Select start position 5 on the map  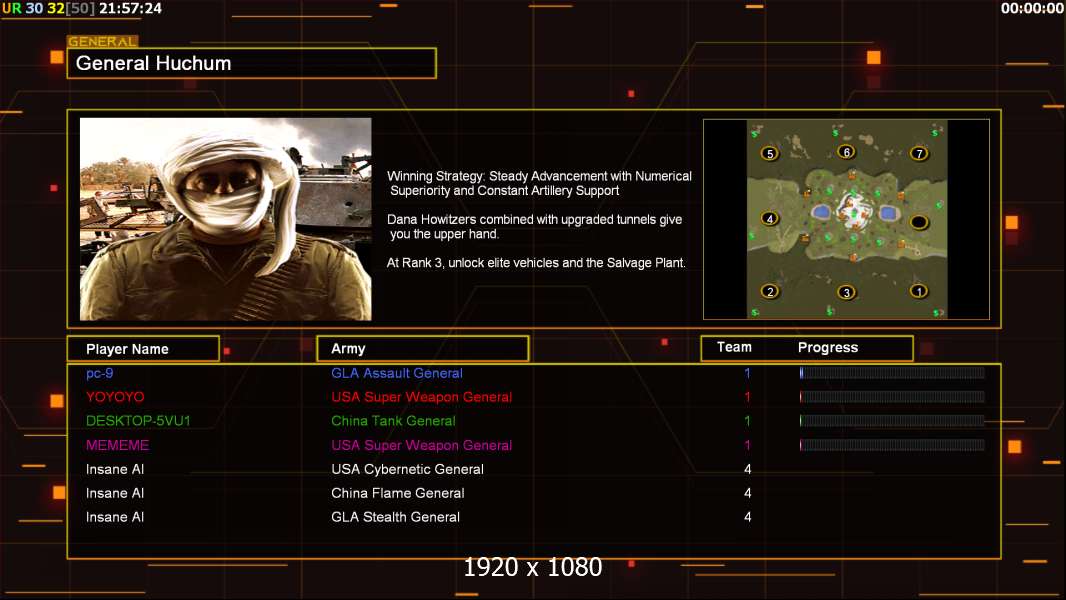pyautogui.click(x=770, y=154)
